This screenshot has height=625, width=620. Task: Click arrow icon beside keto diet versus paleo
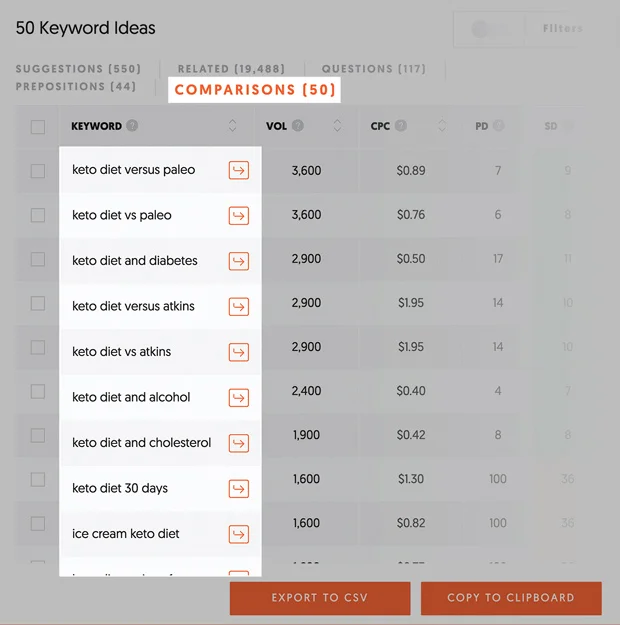(x=238, y=170)
